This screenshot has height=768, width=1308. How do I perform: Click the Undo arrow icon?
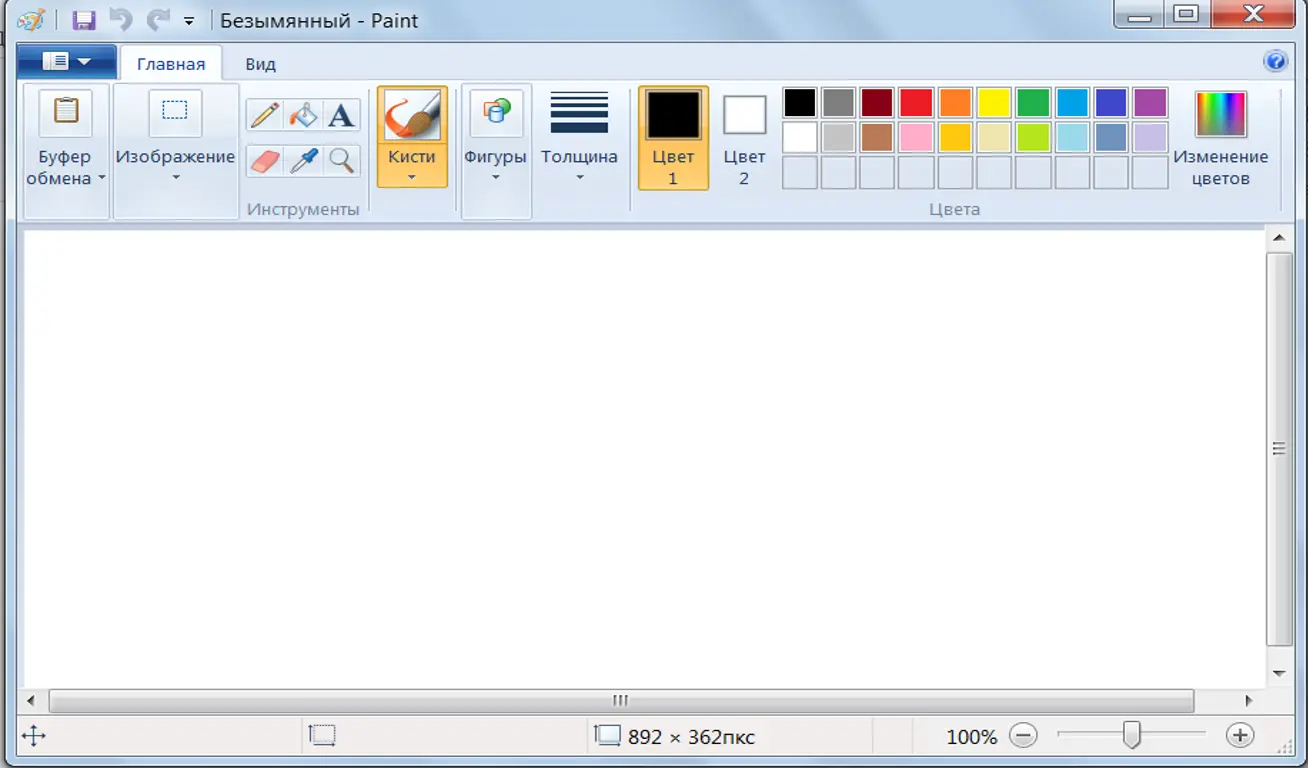coord(121,20)
